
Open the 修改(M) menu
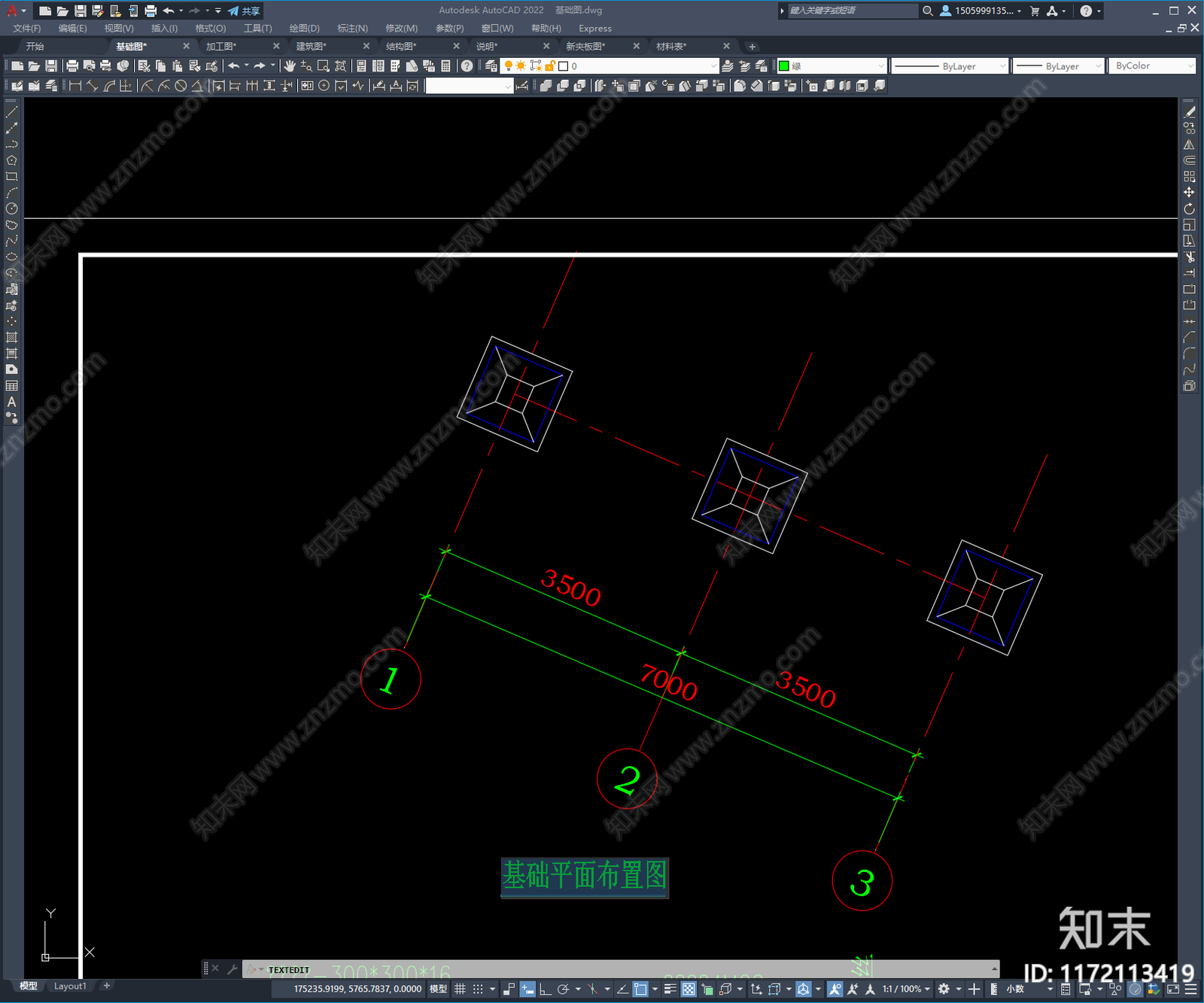point(401,29)
